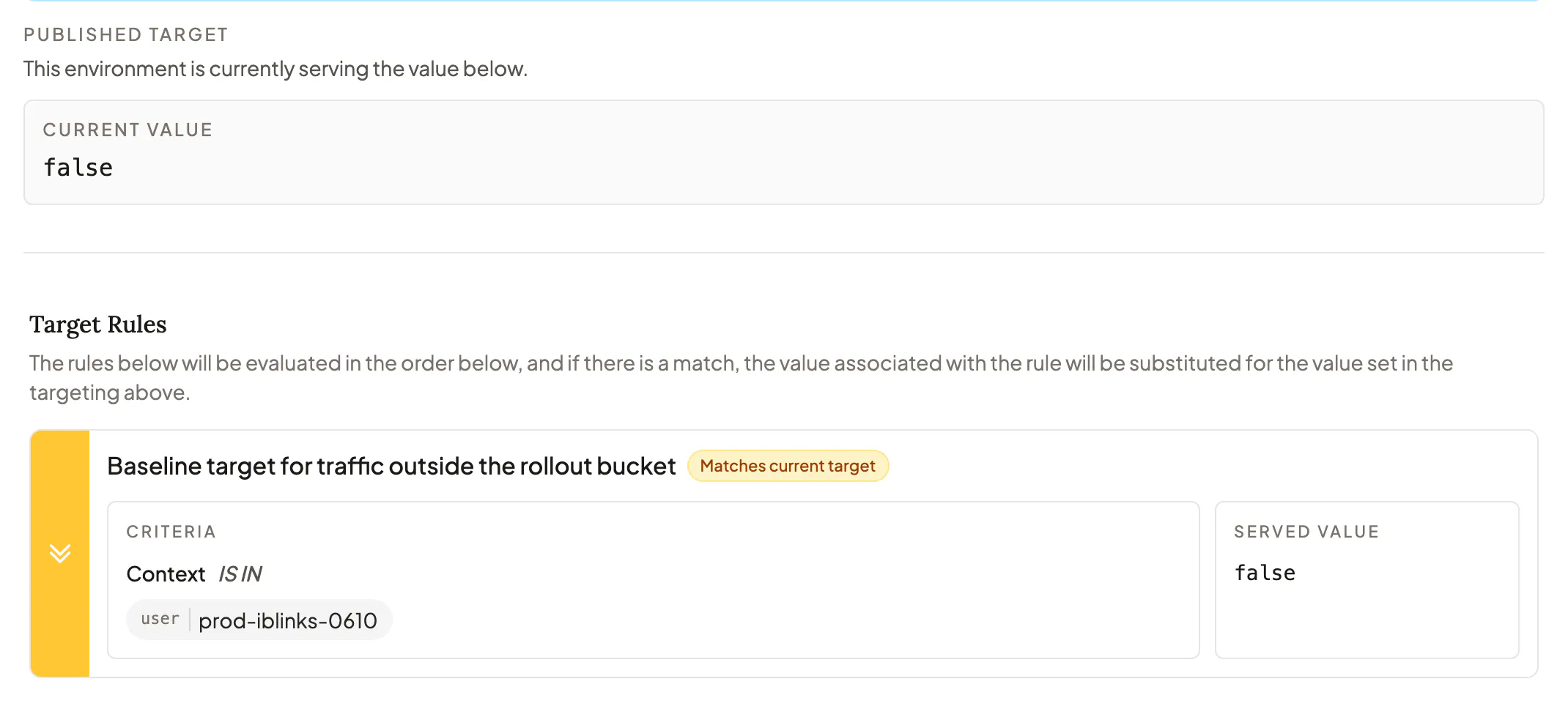Click the "IS IN" operator text
This screenshot has width=1568, height=706.
point(240,573)
